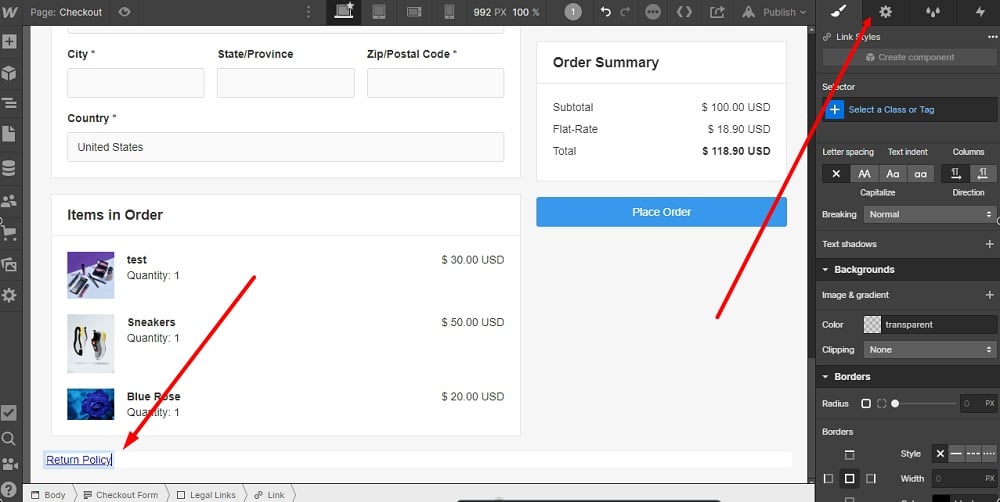Screen dimensions: 1000x502
Task: Open the export code brackets icon
Action: pyautogui.click(x=684, y=11)
